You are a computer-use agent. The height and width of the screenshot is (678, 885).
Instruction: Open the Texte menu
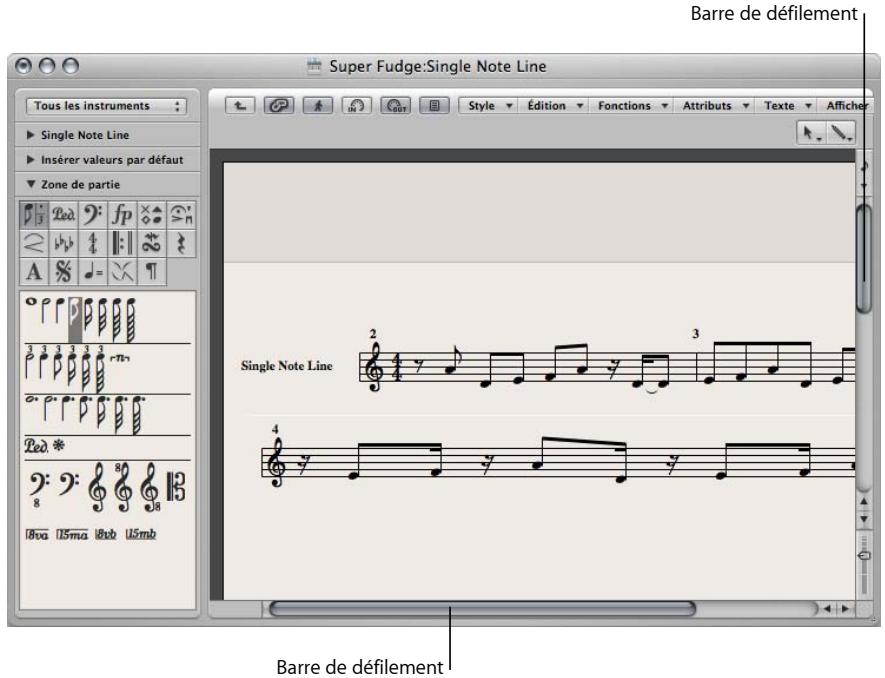click(787, 106)
